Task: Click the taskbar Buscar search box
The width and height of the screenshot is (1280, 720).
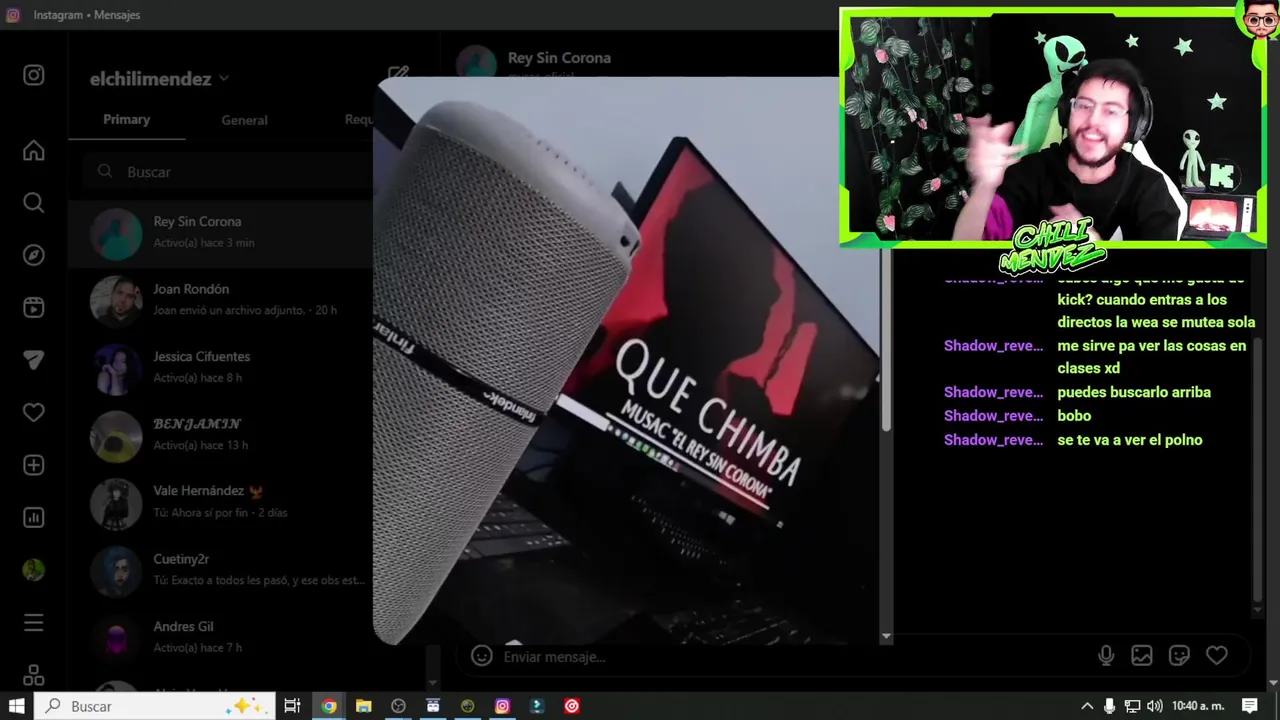Action: 156,706
